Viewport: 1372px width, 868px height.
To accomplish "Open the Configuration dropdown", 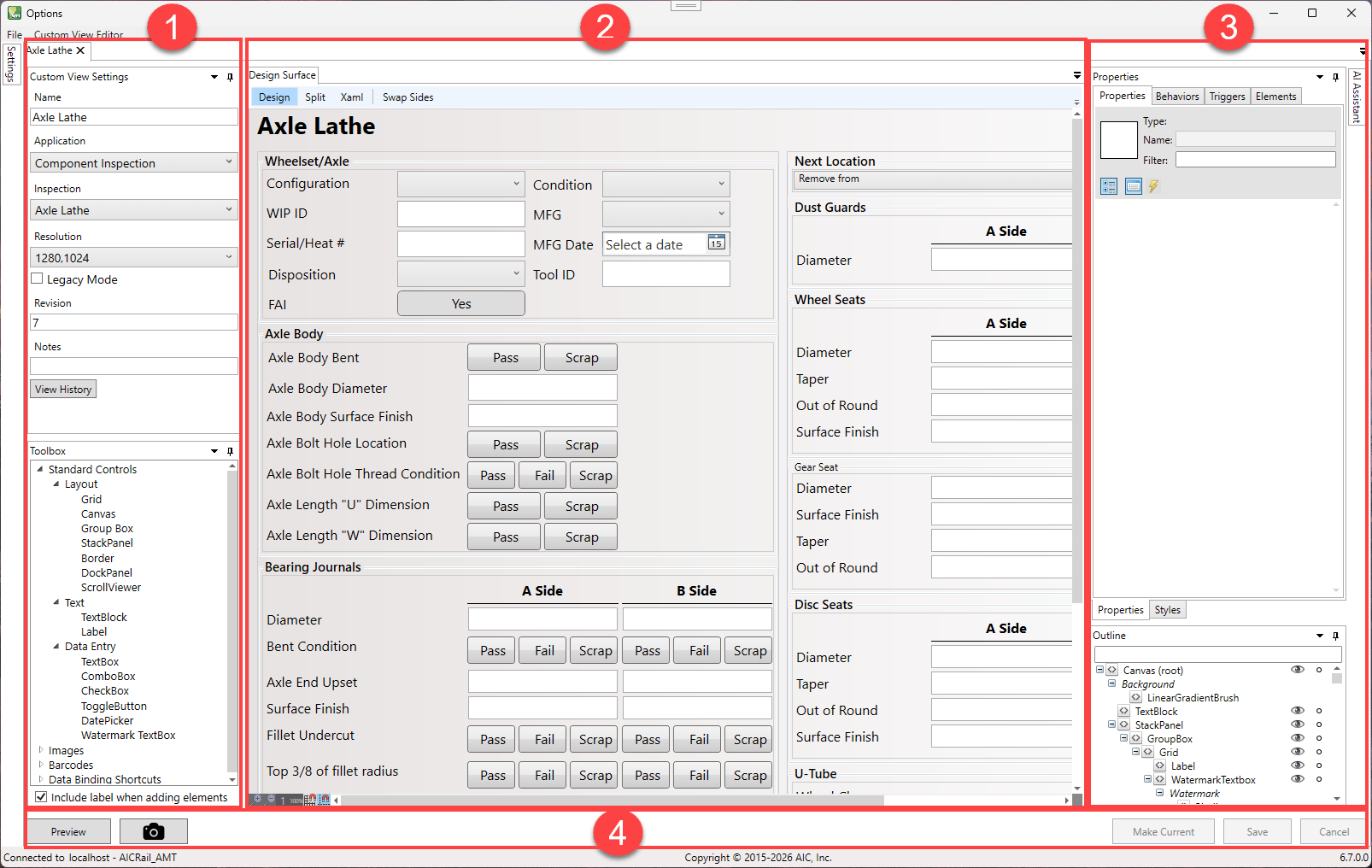I will coord(461,184).
